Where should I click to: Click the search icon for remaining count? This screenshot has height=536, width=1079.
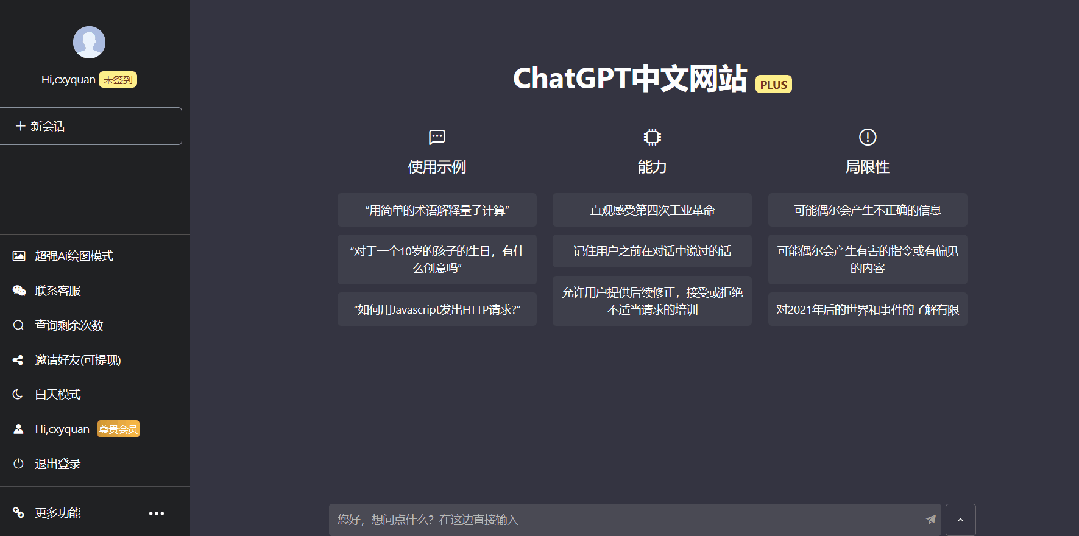tap(19, 325)
